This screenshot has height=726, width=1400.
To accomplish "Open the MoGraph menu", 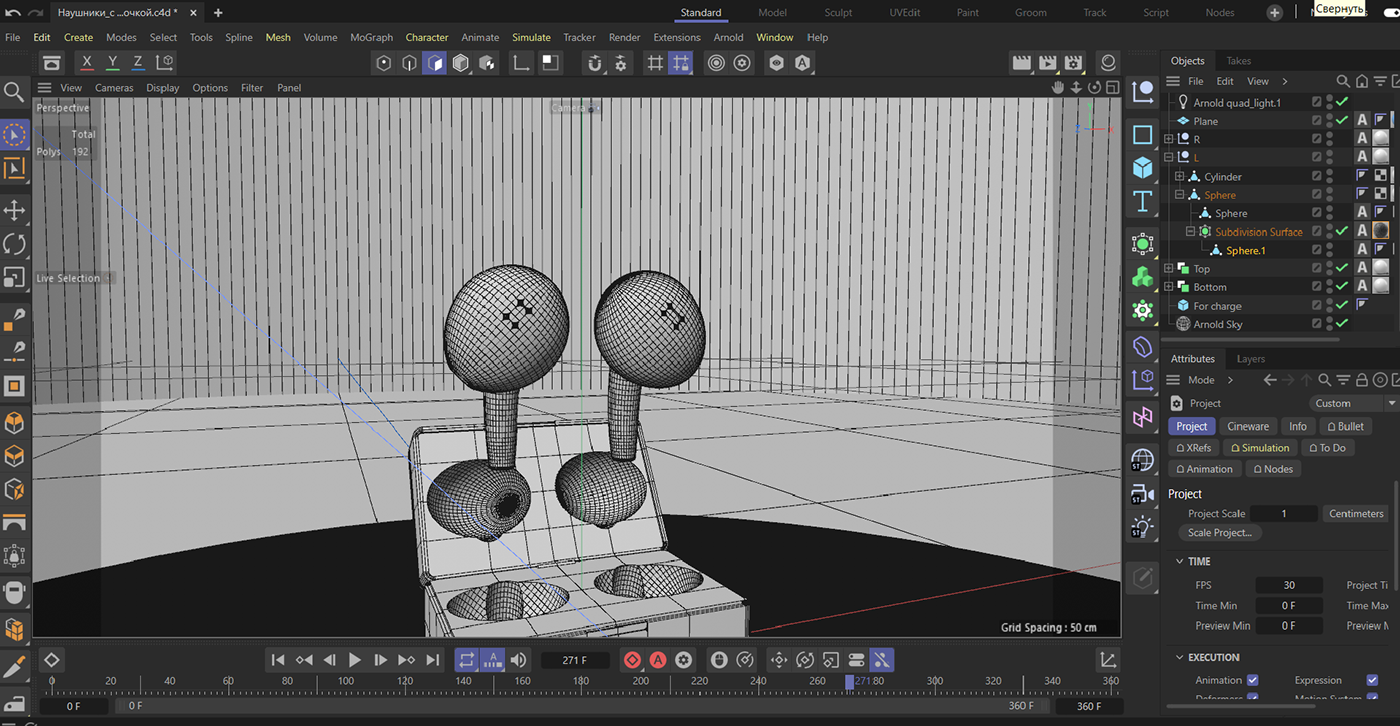I will pyautogui.click(x=371, y=37).
